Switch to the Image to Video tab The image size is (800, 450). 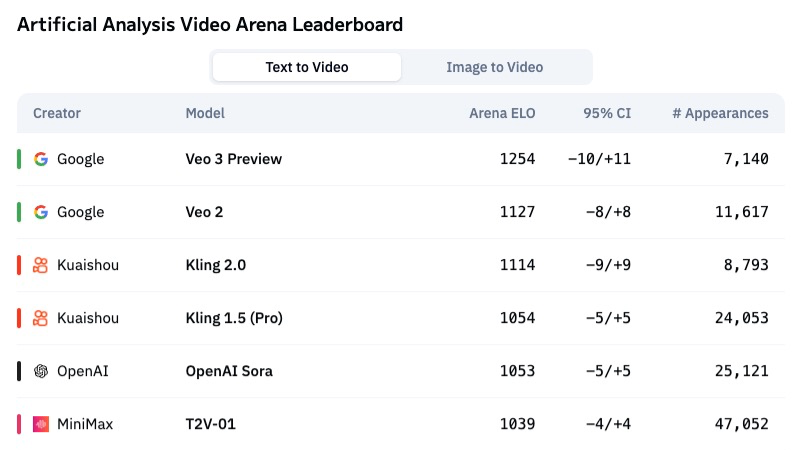[494, 67]
